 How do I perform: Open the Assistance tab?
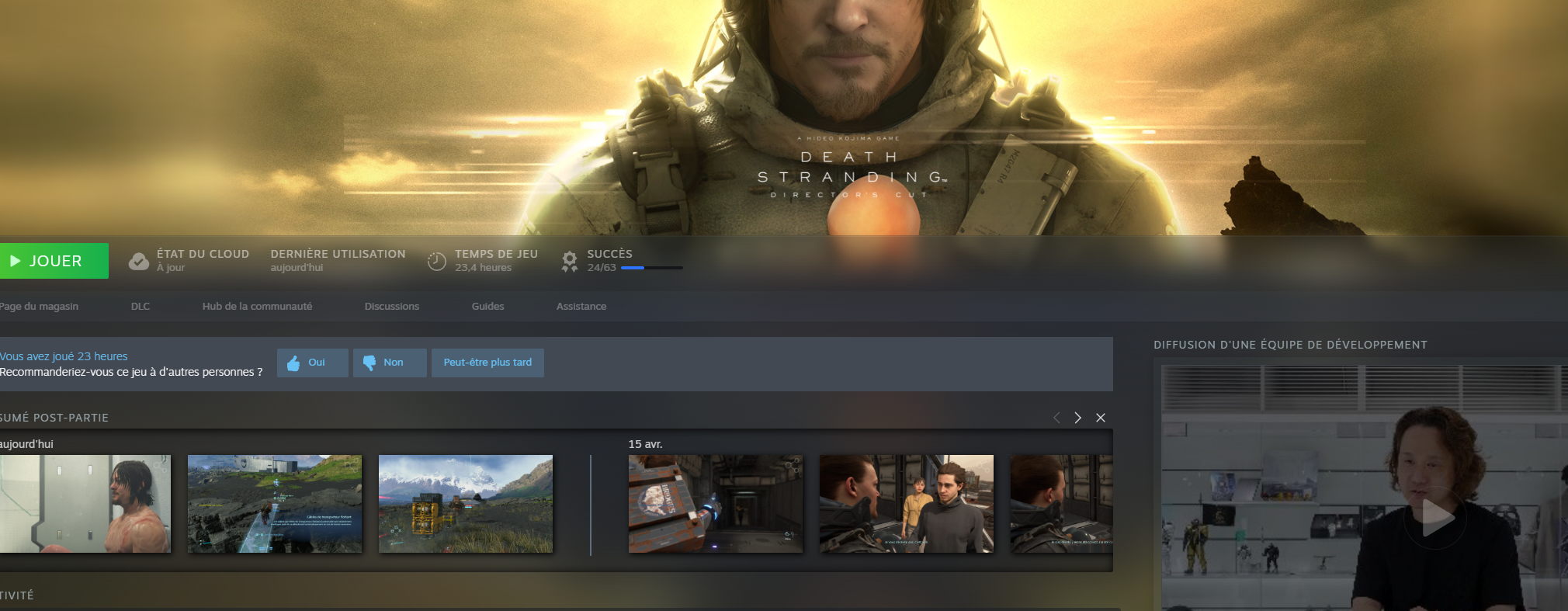581,307
